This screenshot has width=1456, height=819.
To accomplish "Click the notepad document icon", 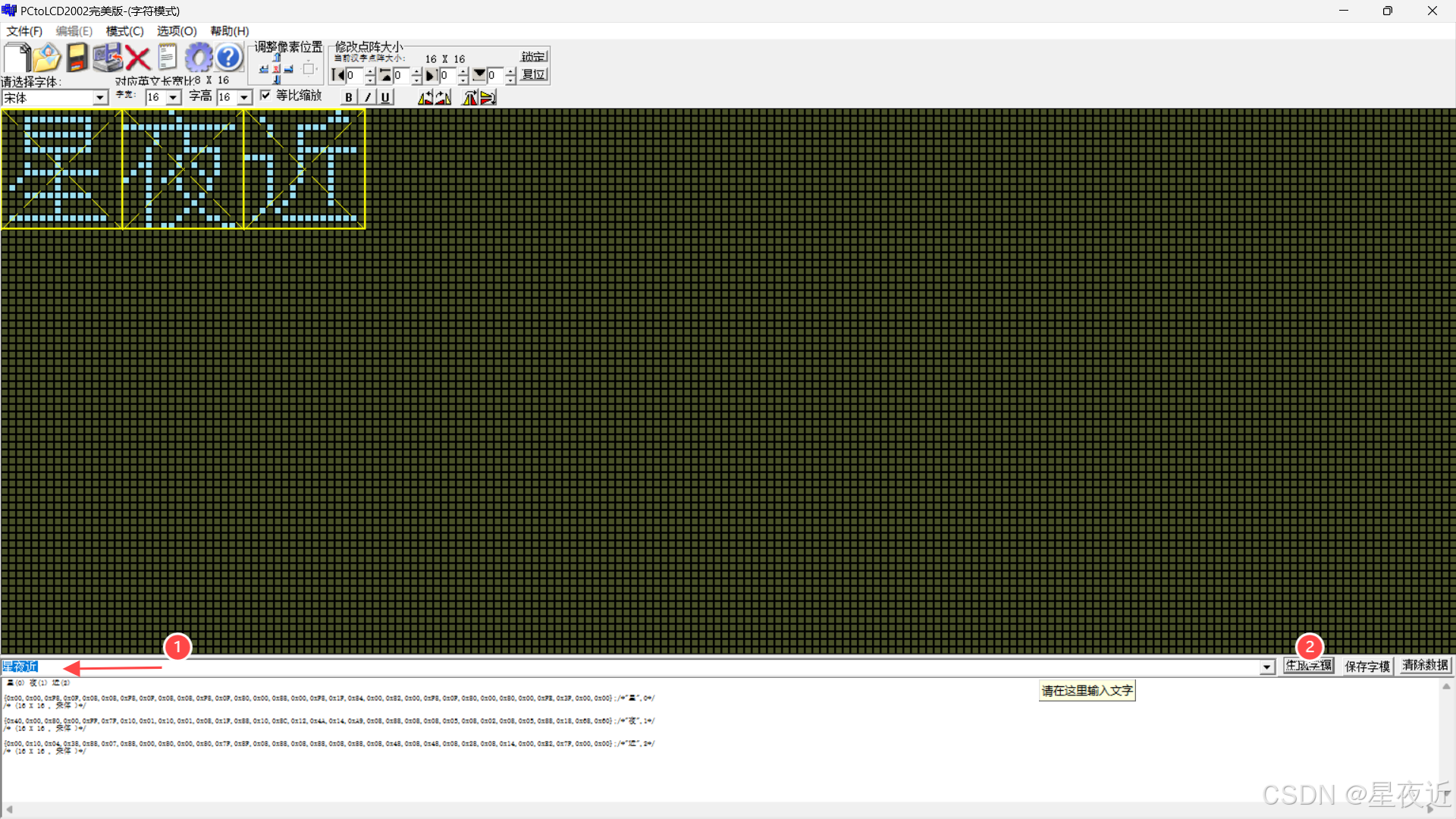I will (x=168, y=58).
